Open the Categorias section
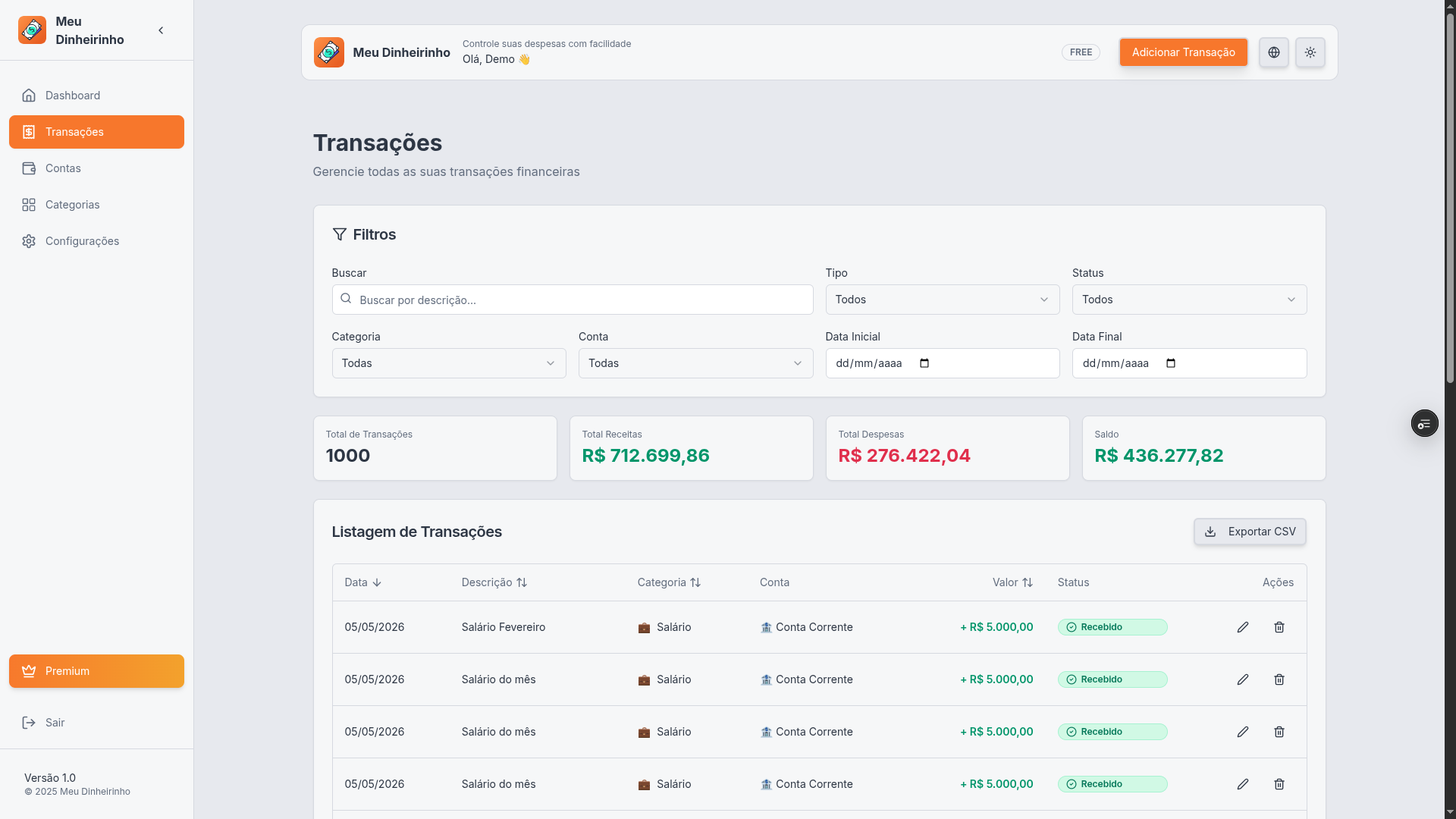Viewport: 1456px width, 819px height. tap(72, 204)
